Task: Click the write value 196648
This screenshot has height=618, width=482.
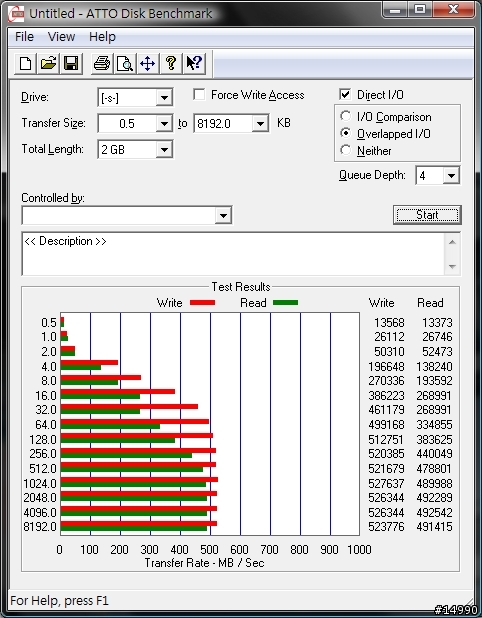Action: tap(386, 367)
